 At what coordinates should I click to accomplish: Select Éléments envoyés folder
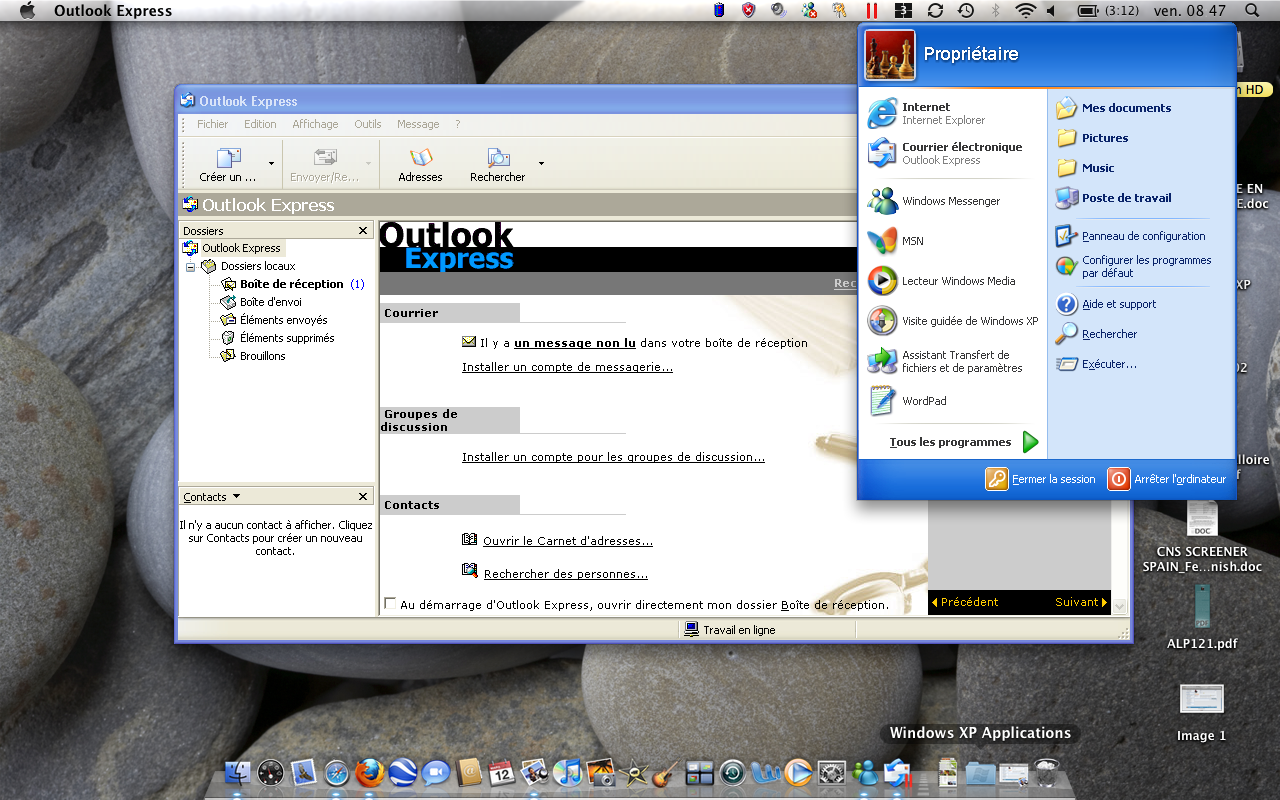(274, 320)
